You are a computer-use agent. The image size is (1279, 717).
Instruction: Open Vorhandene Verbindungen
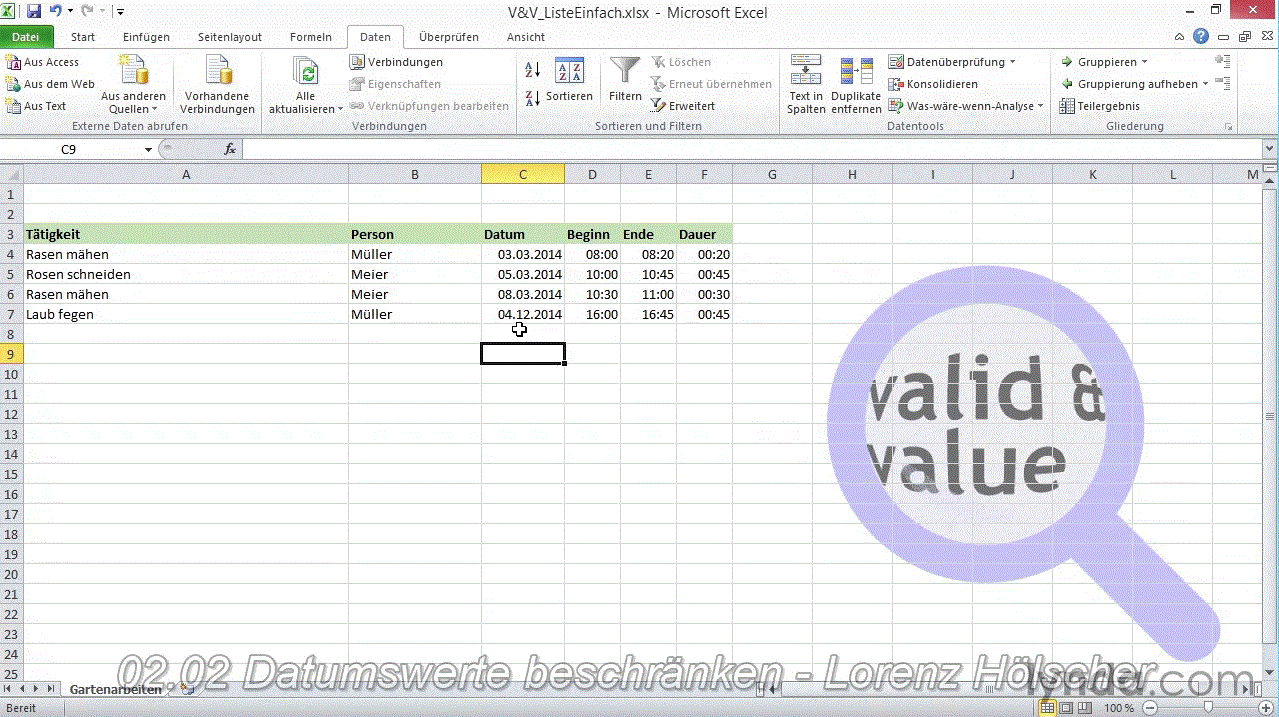pos(218,85)
